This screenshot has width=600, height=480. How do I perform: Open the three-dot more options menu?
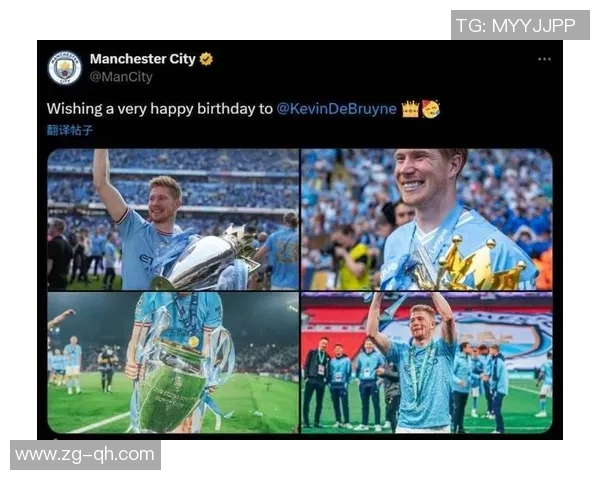click(x=544, y=59)
